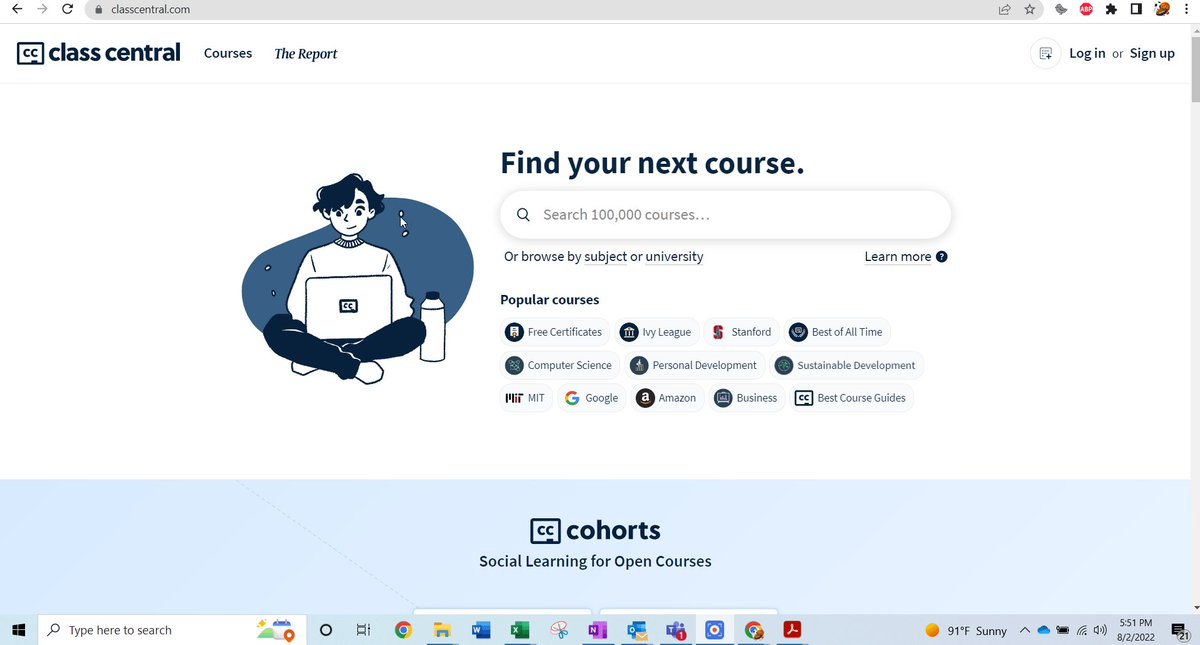The height and width of the screenshot is (645, 1200).
Task: Go back with the browser back arrow
Action: [x=17, y=9]
